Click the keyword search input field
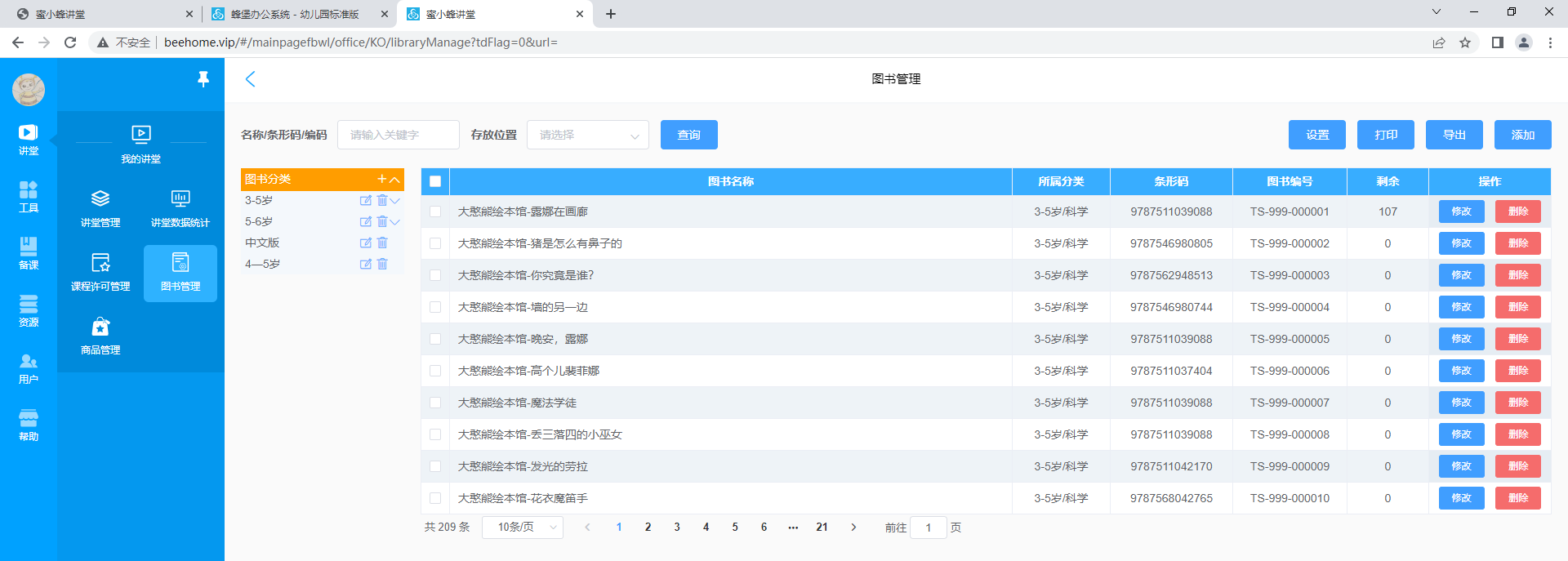The width and height of the screenshot is (1568, 561). coord(399,135)
